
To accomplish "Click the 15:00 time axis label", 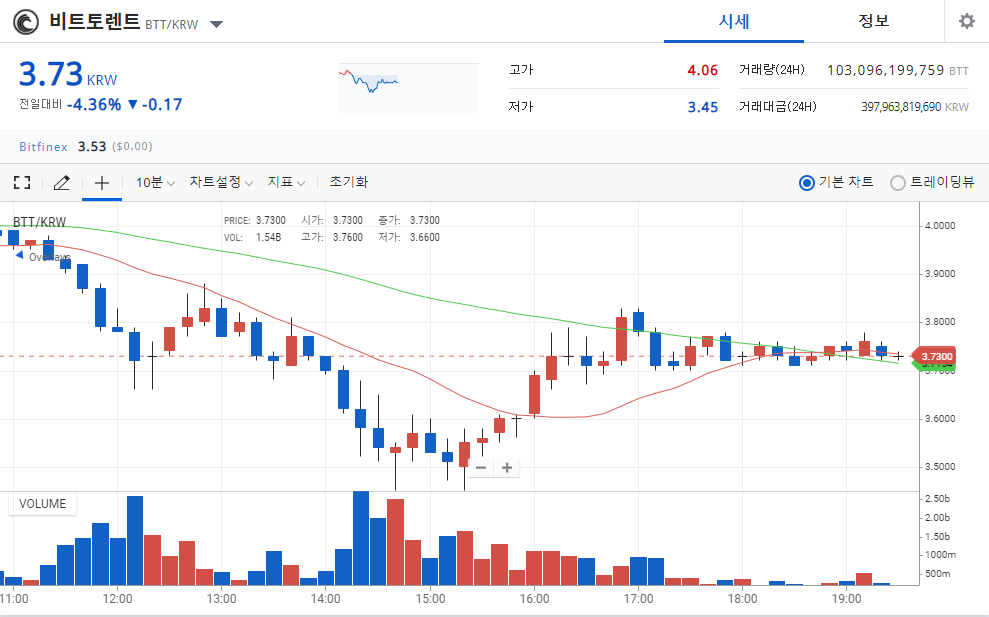I will click(430, 598).
